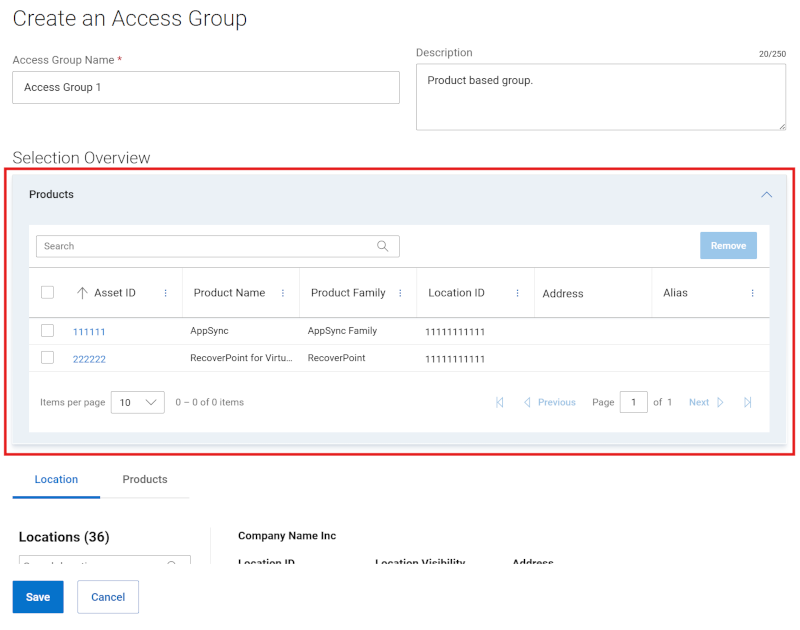
Task: Jump to first page using skip-to-start icon
Action: [x=499, y=402]
